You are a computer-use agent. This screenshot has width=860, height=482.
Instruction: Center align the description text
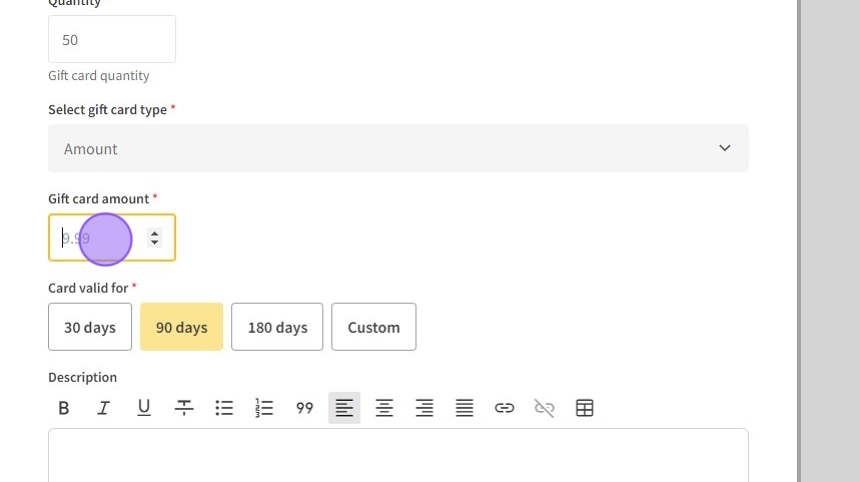(x=384, y=408)
